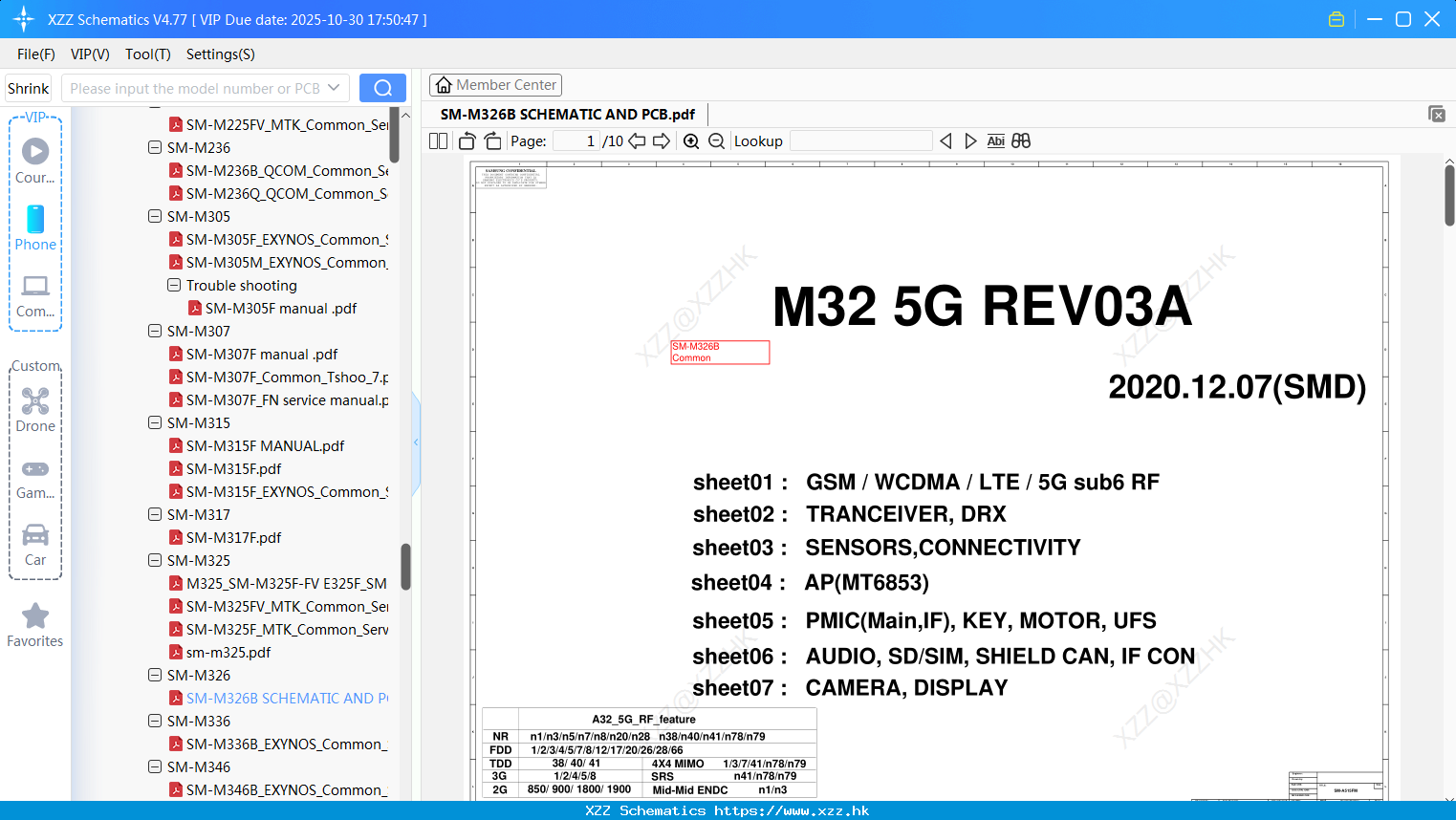Image resolution: width=1456 pixels, height=820 pixels.
Task: Collapse the SM-M346 tree node
Action: pos(155,767)
